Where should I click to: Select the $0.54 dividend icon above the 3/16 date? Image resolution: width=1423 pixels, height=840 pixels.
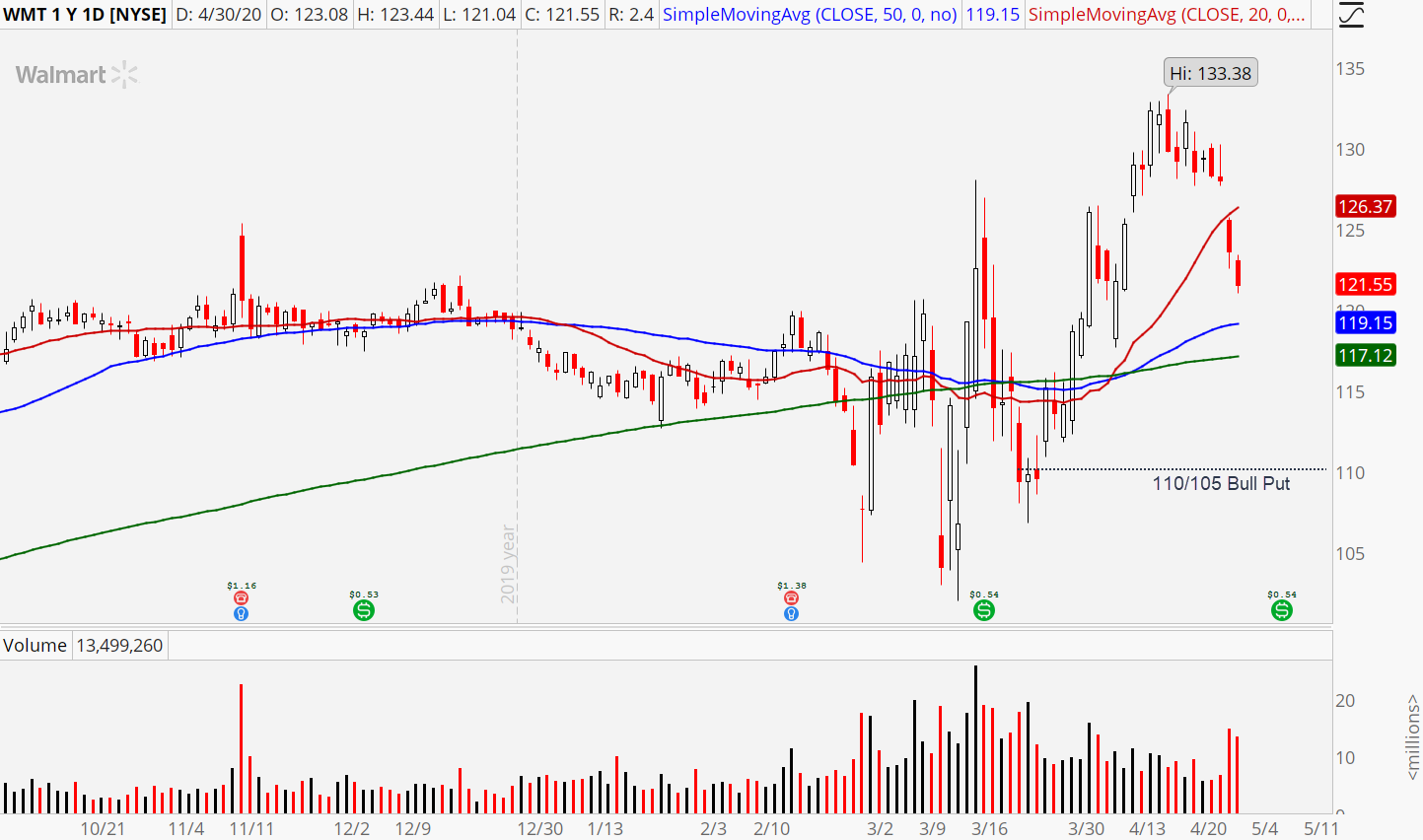[x=984, y=610]
